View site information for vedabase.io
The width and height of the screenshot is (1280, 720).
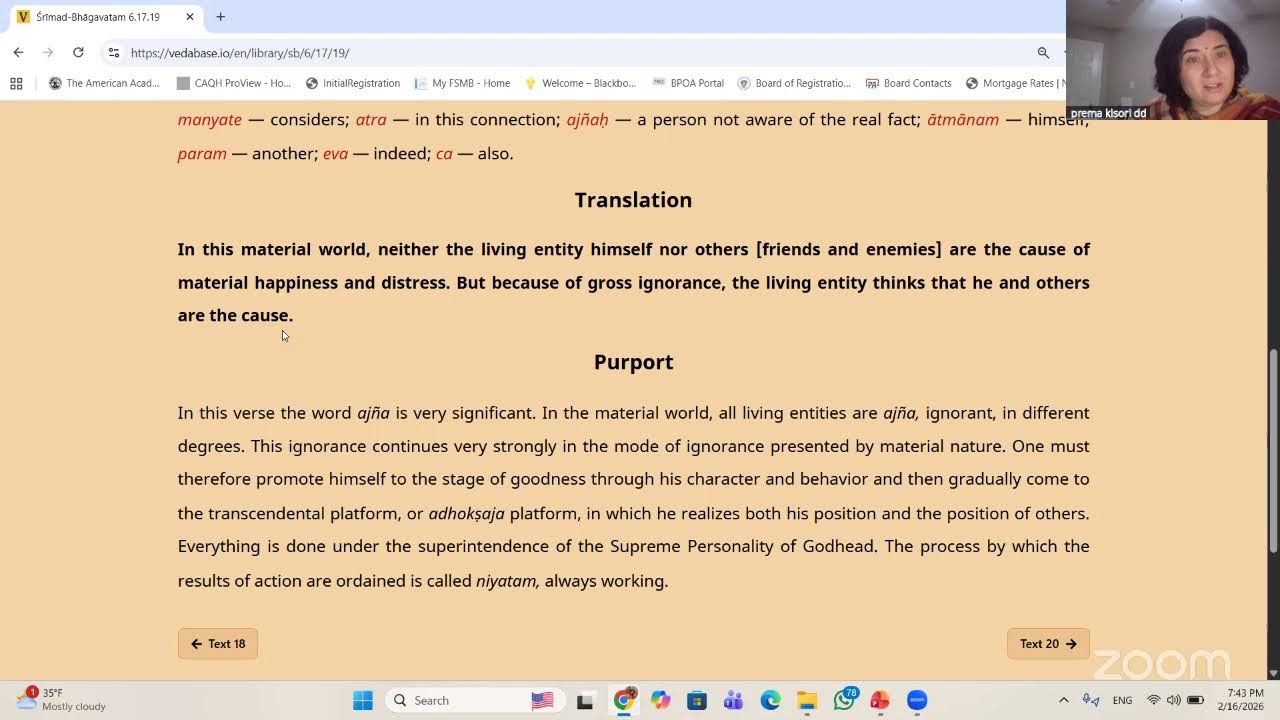114,53
